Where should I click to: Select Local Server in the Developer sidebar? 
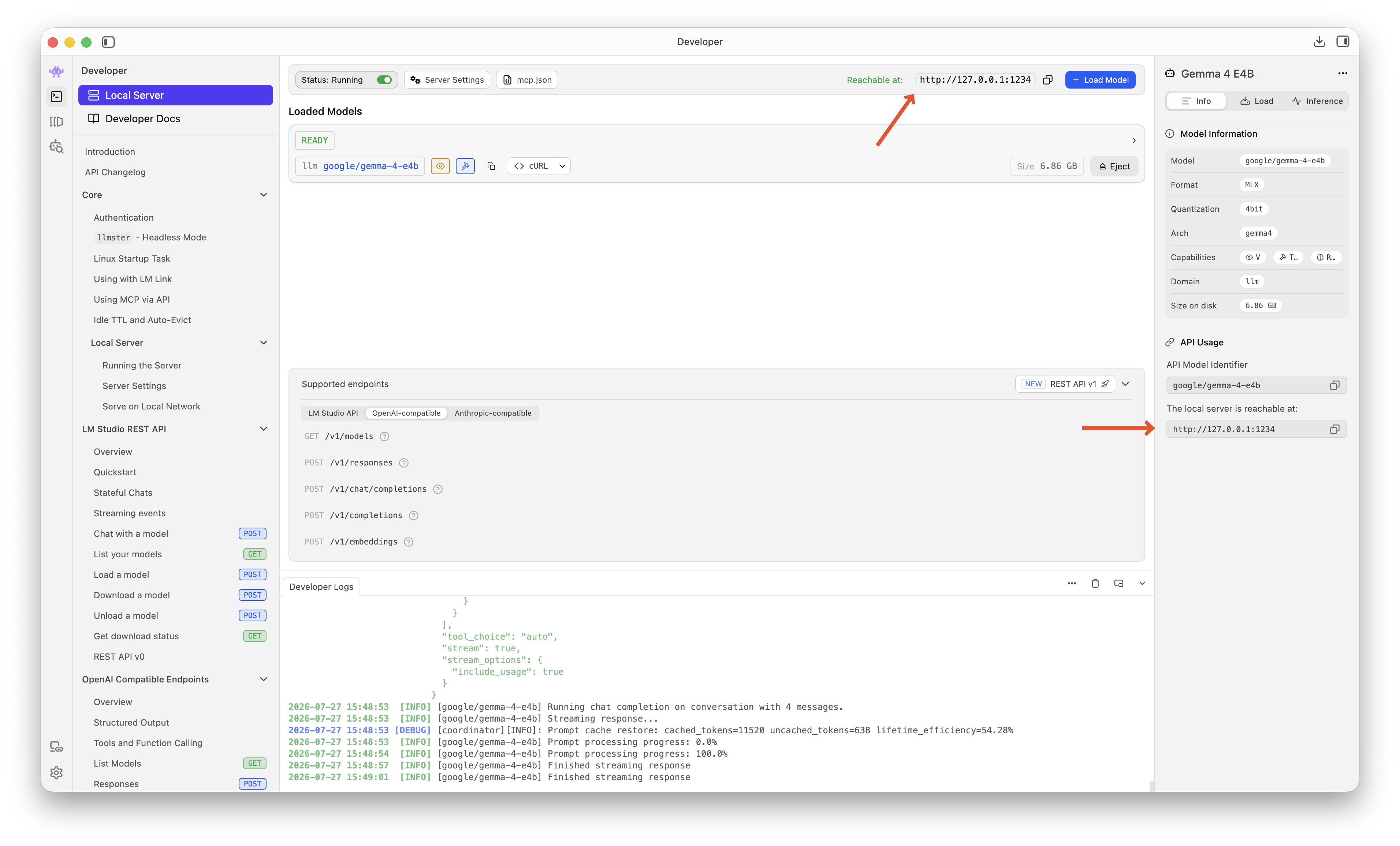(176, 96)
